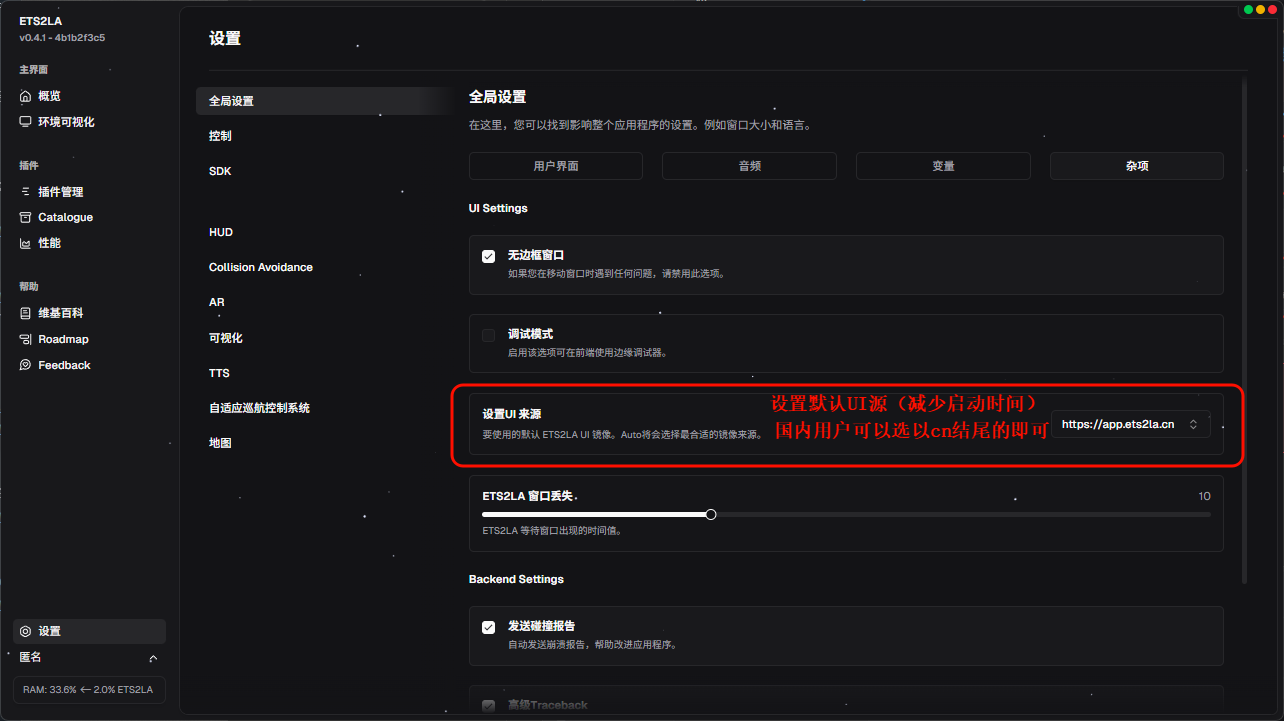1284x721 pixels.
Task: Switch to the 杂项 tab
Action: pos(1136,166)
